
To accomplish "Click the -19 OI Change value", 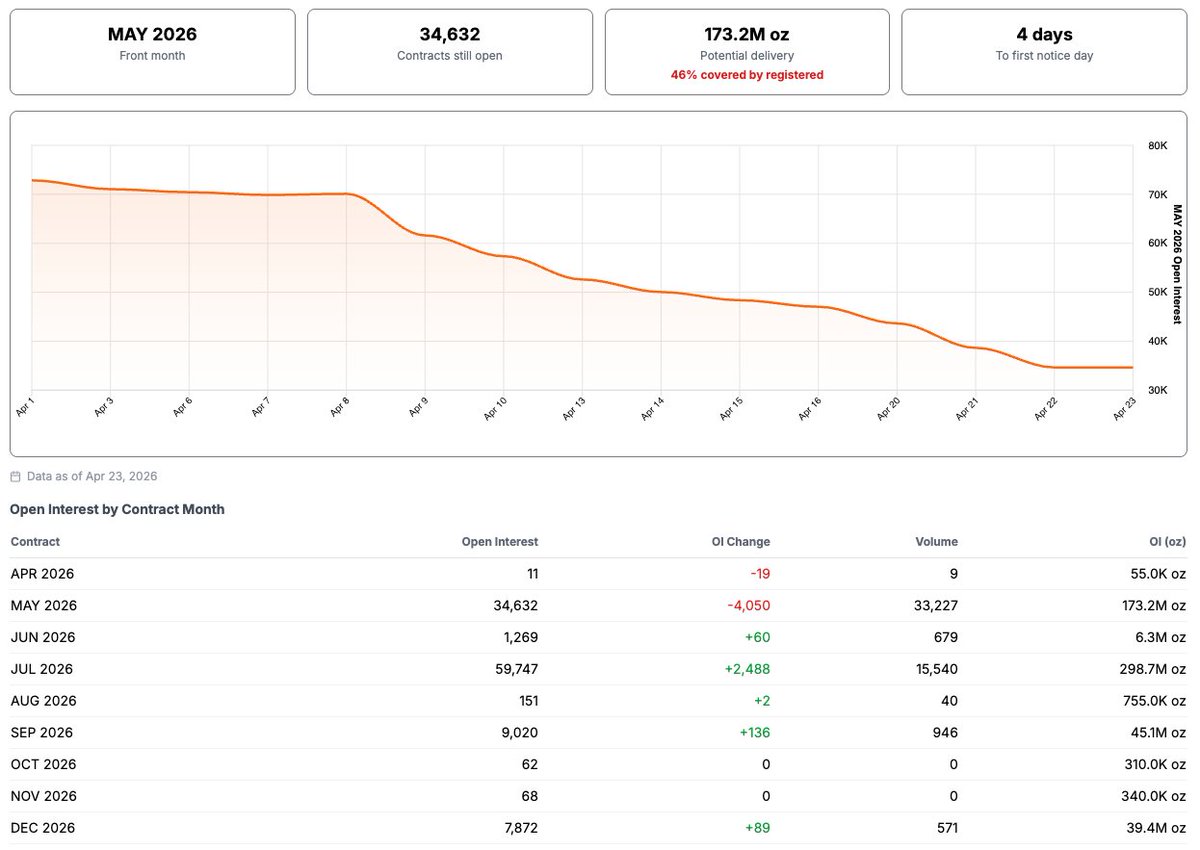I will point(760,574).
